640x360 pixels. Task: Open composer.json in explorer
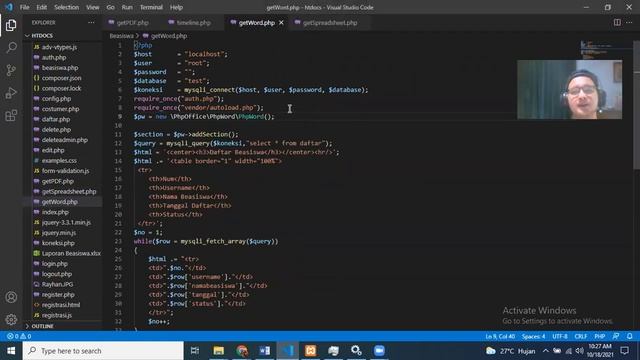[x=63, y=78]
